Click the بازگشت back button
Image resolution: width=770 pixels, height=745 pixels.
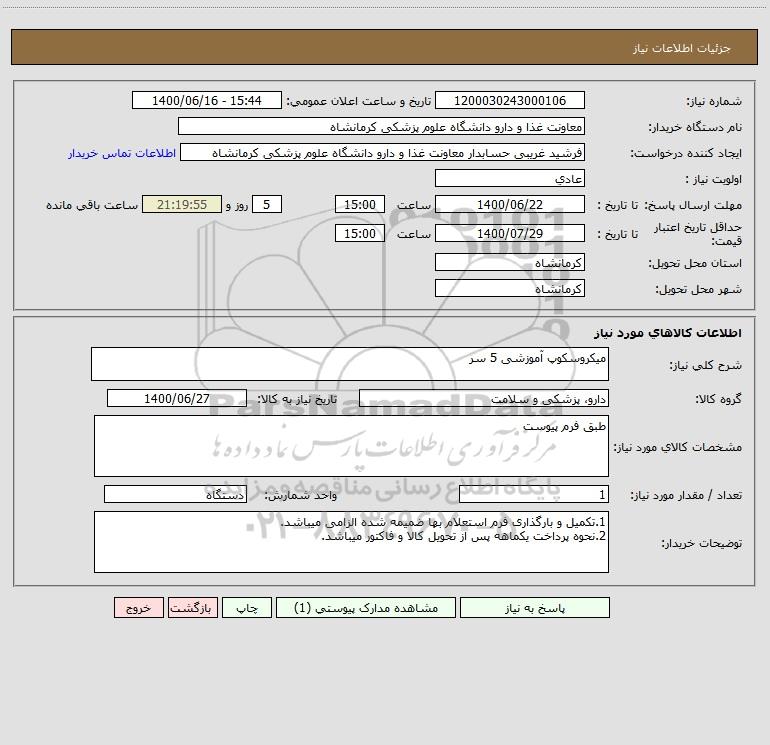pyautogui.click(x=192, y=607)
